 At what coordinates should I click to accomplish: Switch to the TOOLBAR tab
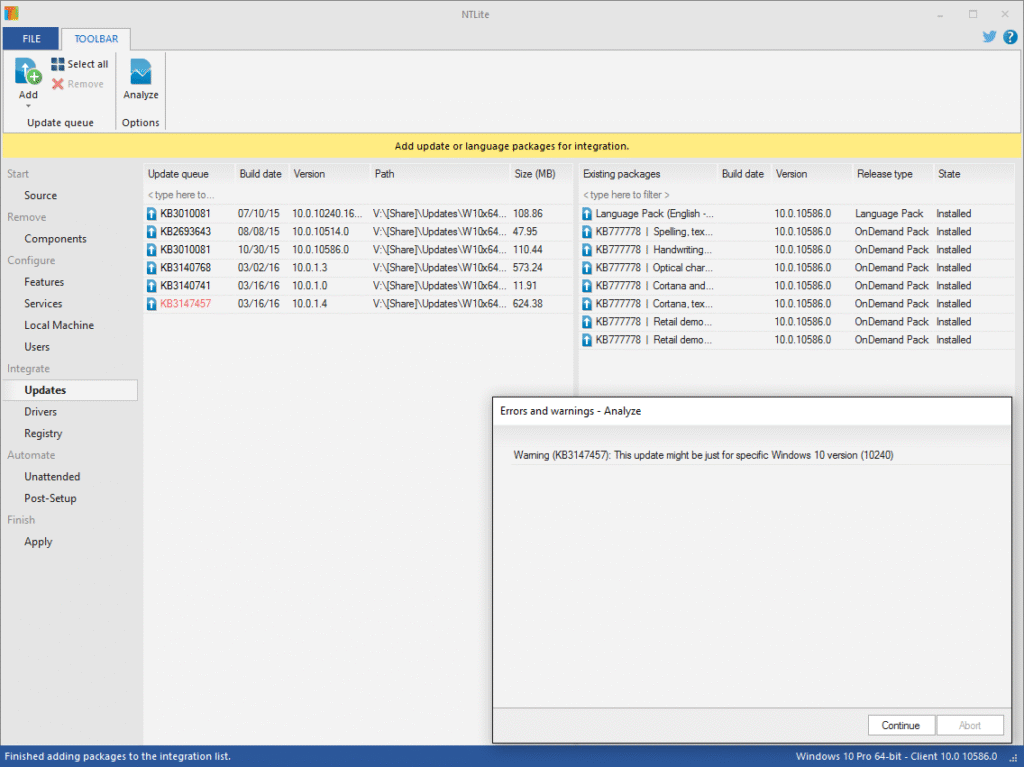[95, 38]
